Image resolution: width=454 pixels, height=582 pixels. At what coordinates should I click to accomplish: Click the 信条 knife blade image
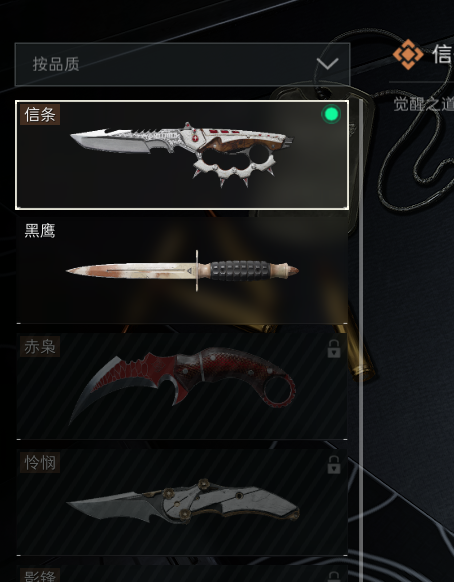pyautogui.click(x=182, y=154)
